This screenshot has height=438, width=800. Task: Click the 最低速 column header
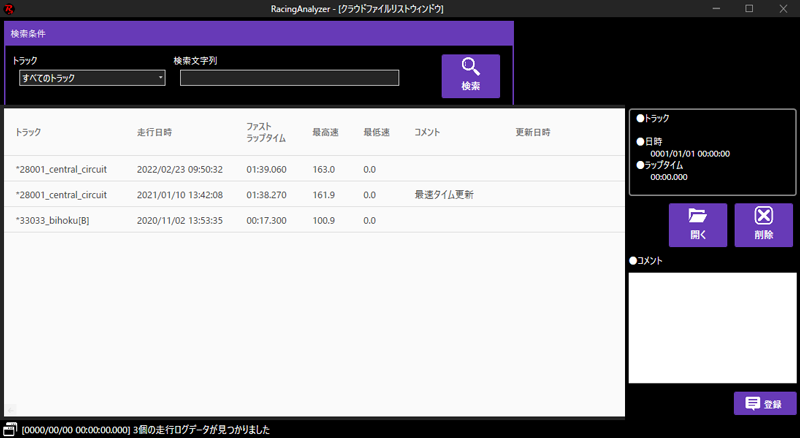click(x=376, y=132)
